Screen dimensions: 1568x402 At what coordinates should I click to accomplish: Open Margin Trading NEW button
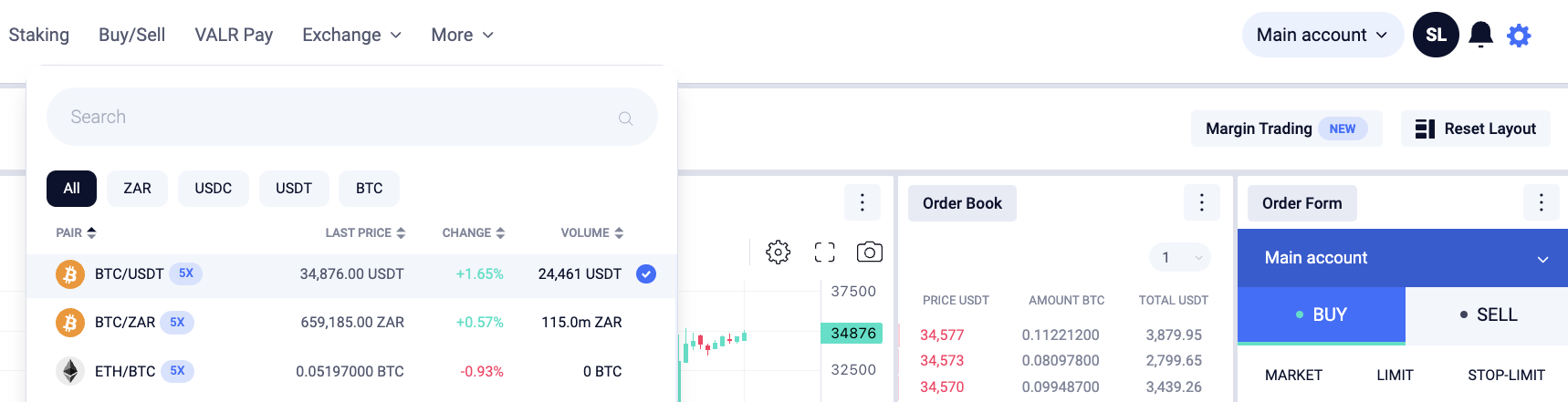tap(1286, 129)
